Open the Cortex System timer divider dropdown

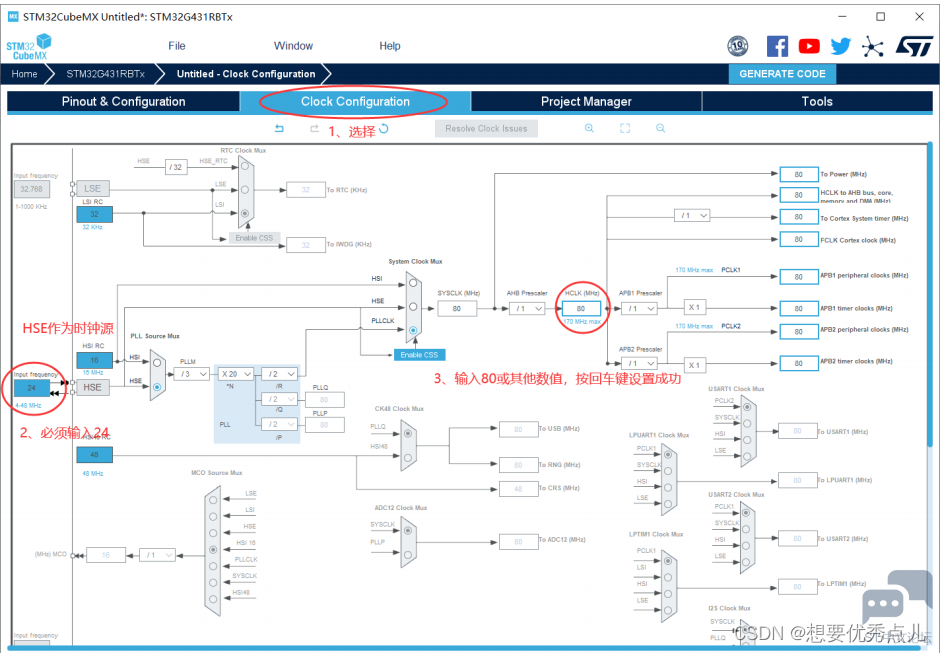click(692, 215)
